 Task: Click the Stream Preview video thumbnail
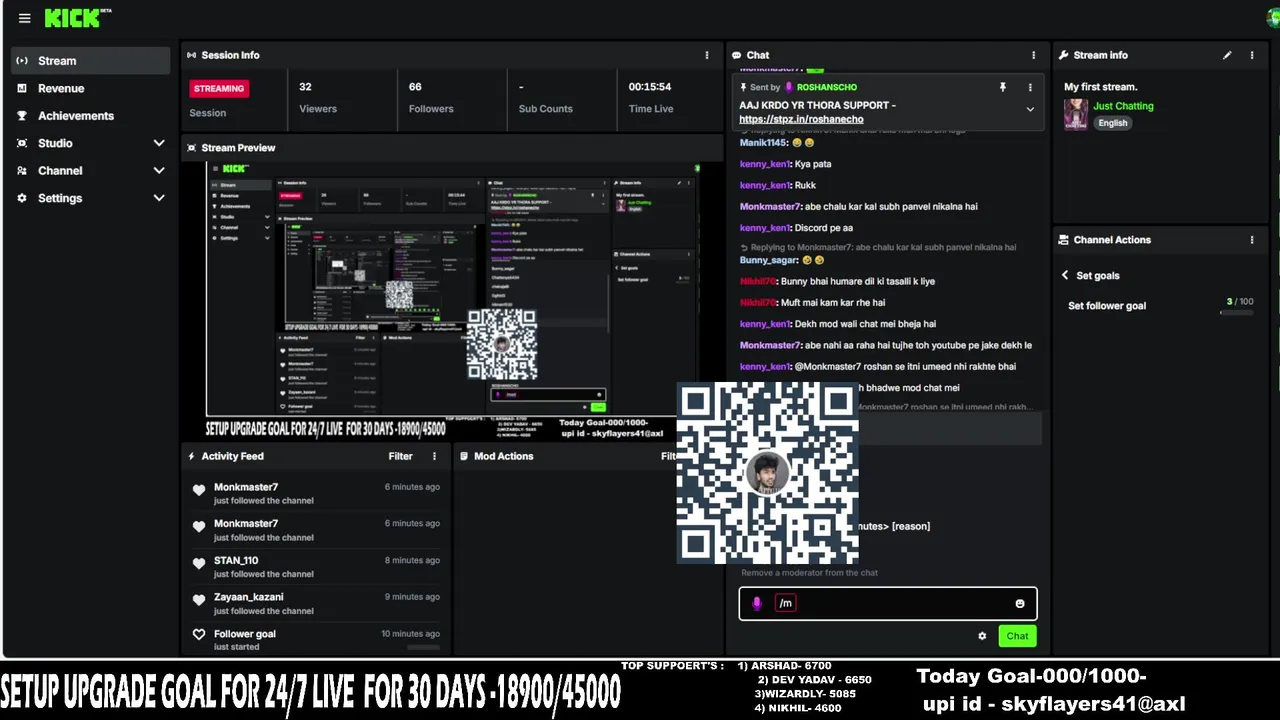click(x=452, y=300)
